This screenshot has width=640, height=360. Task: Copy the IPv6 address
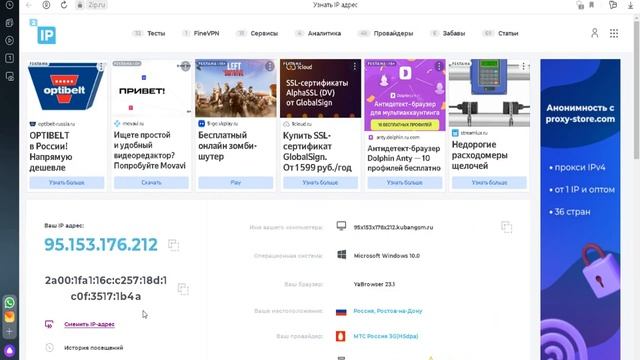pos(183,289)
